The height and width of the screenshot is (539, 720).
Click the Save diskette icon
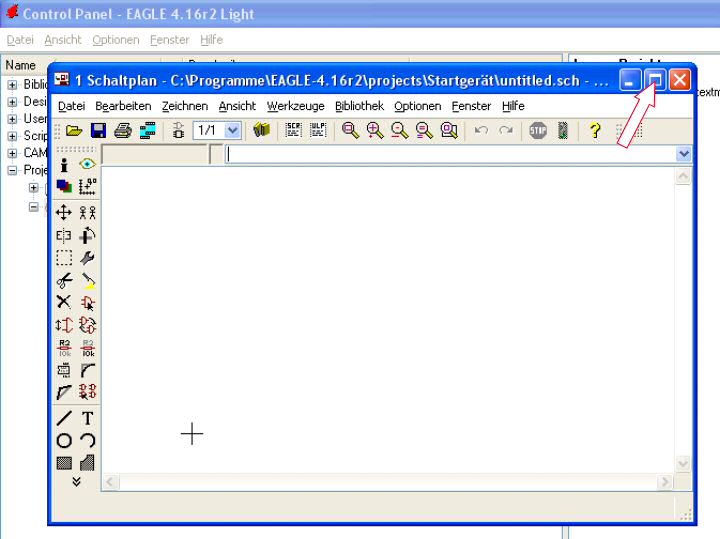coord(98,131)
